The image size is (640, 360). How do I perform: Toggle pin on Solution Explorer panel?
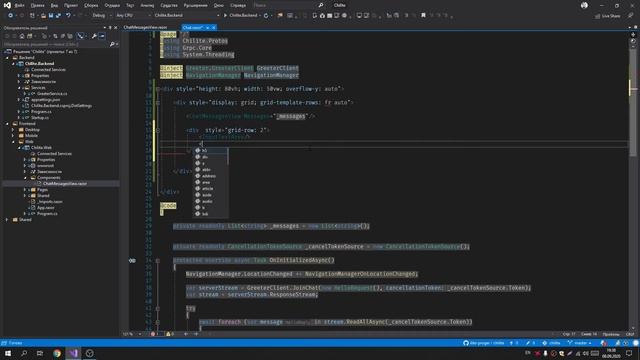tap(110, 28)
